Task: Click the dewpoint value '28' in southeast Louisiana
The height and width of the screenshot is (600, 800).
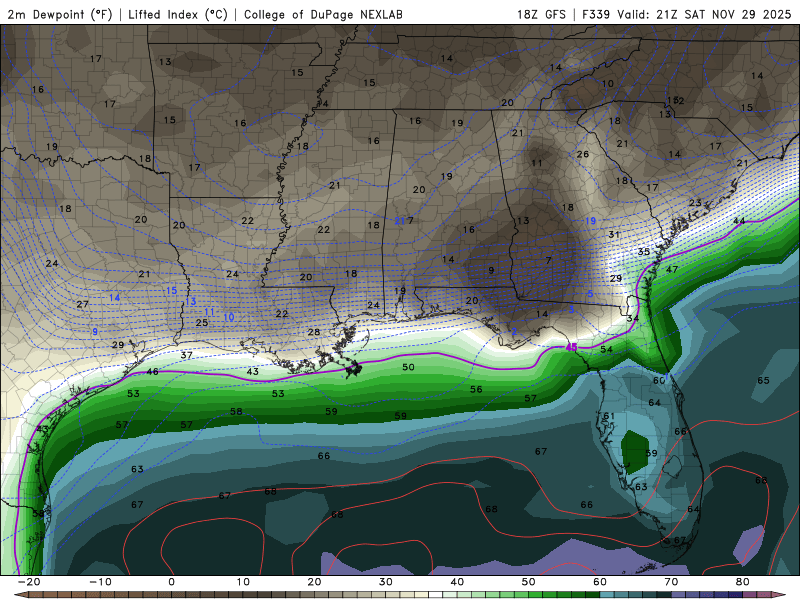Action: coord(313,332)
